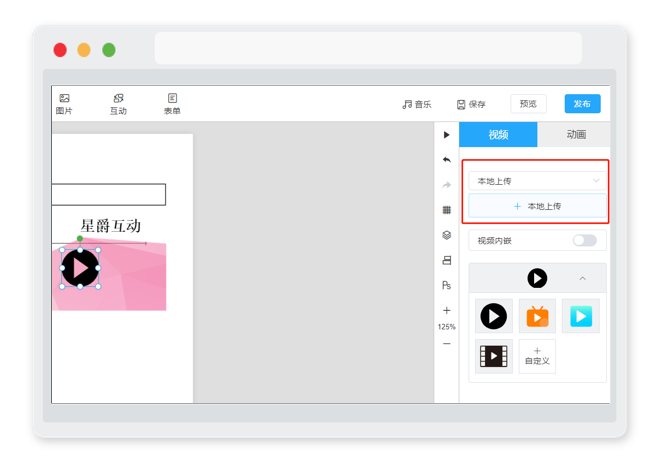Toggle the 视频内嵌 switch
This screenshot has height=460, width=660.
pyautogui.click(x=585, y=240)
